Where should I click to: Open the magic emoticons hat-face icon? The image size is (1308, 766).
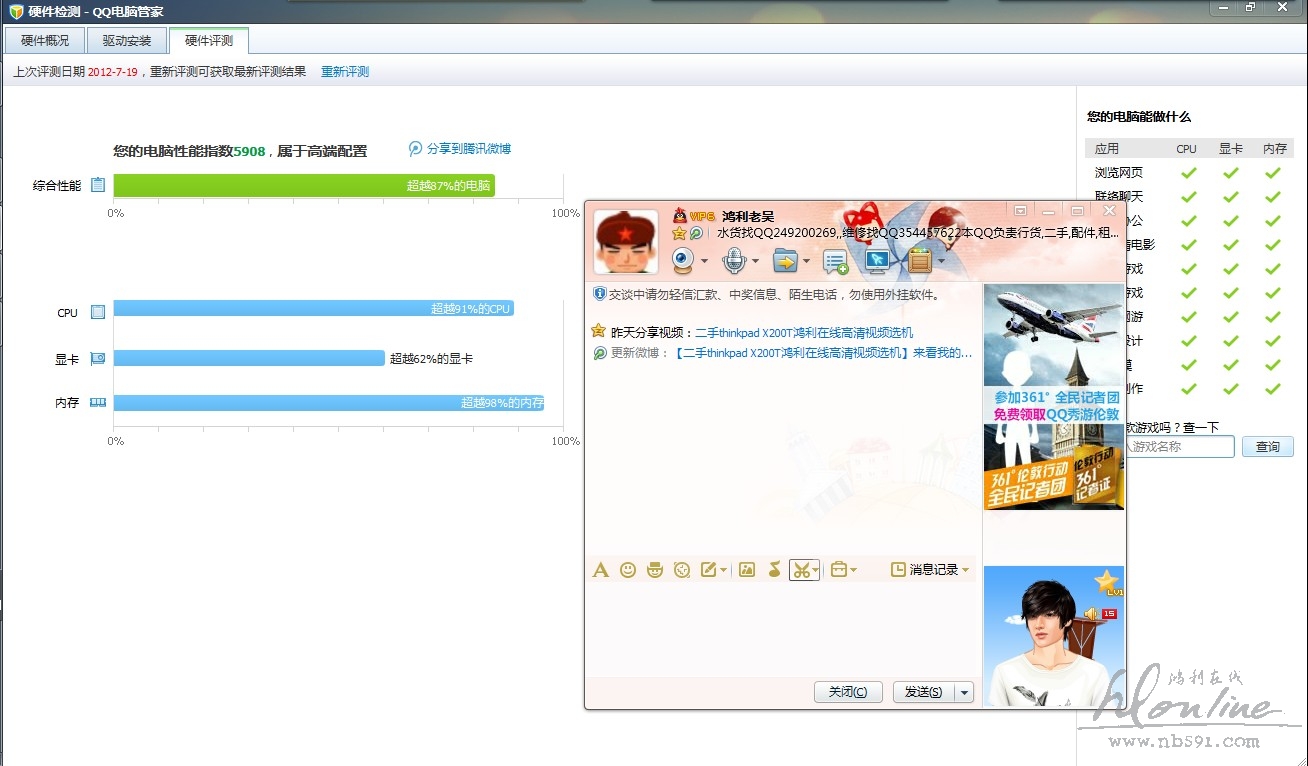pyautogui.click(x=655, y=570)
